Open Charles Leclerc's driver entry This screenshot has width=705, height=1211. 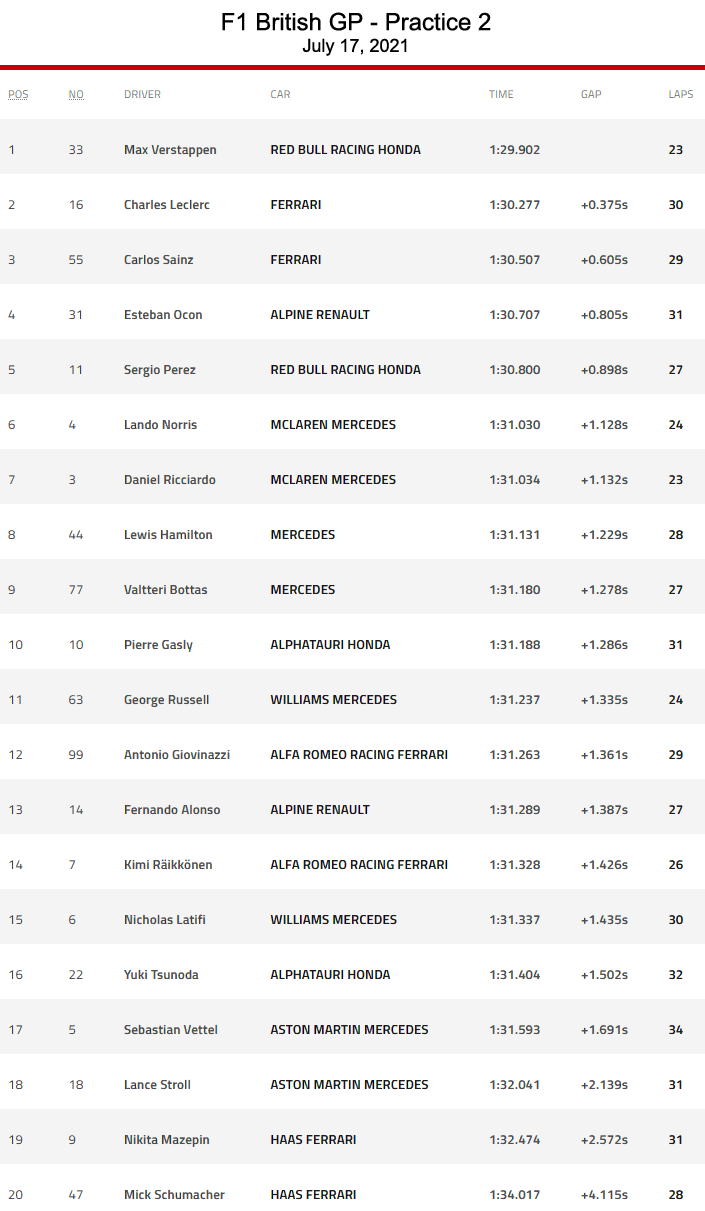(x=166, y=205)
